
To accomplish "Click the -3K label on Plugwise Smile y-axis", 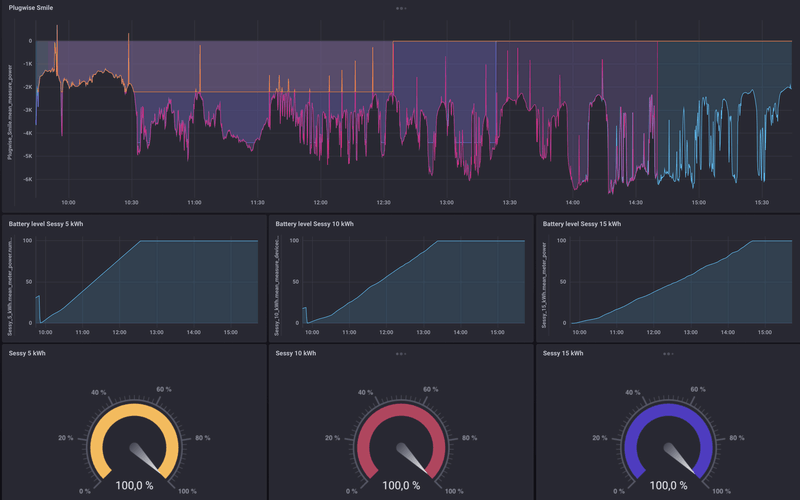I will [27, 110].
